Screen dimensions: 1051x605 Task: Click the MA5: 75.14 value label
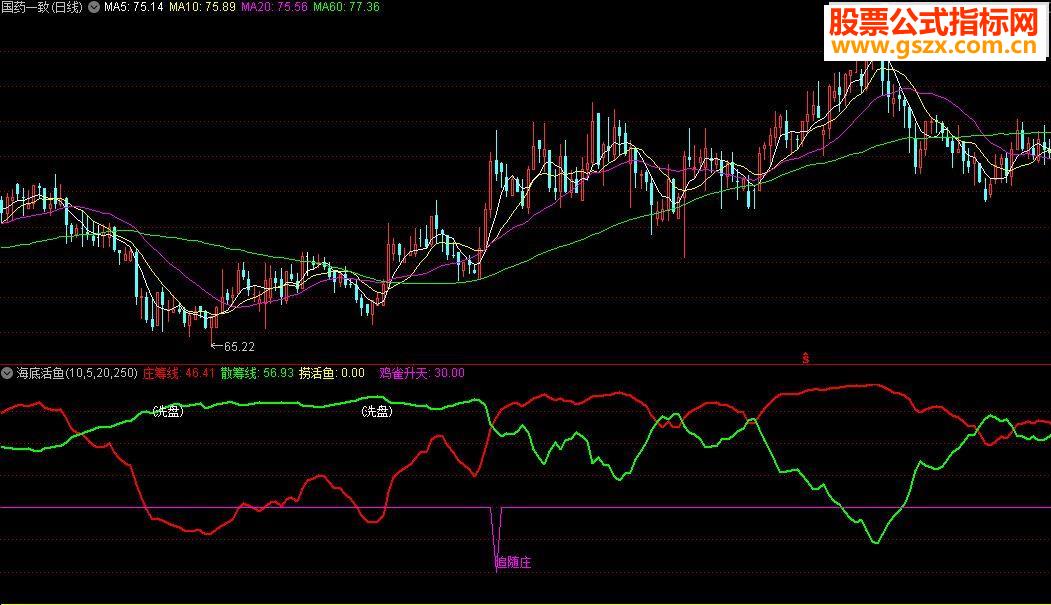pyautogui.click(x=133, y=7)
